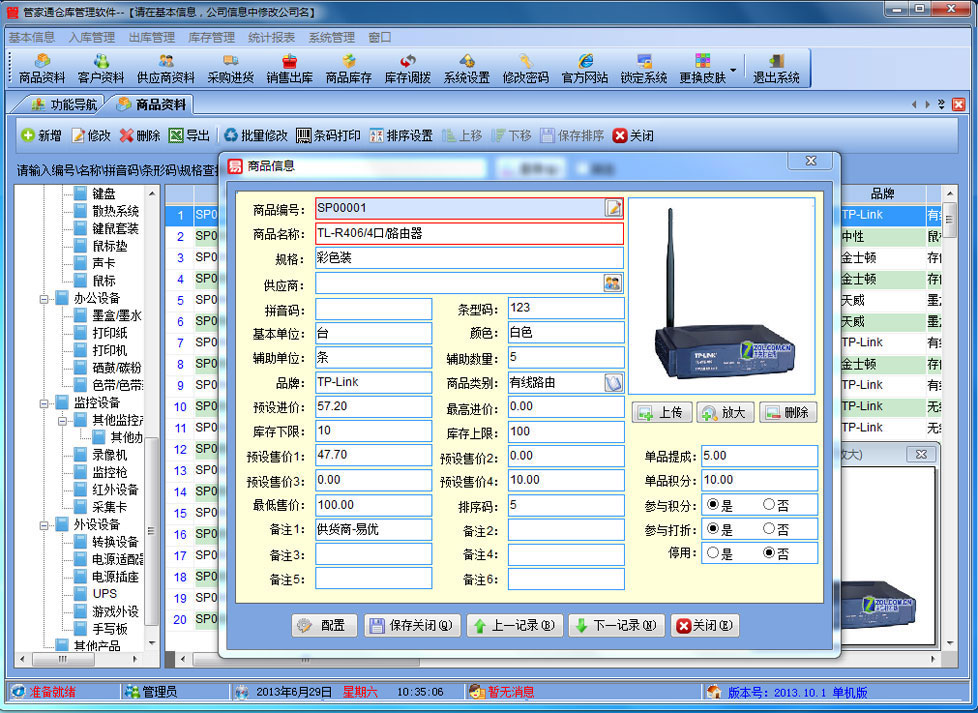The height and width of the screenshot is (713, 978).
Task: Click the edit icon beside 商品编号 field
Action: point(613,208)
